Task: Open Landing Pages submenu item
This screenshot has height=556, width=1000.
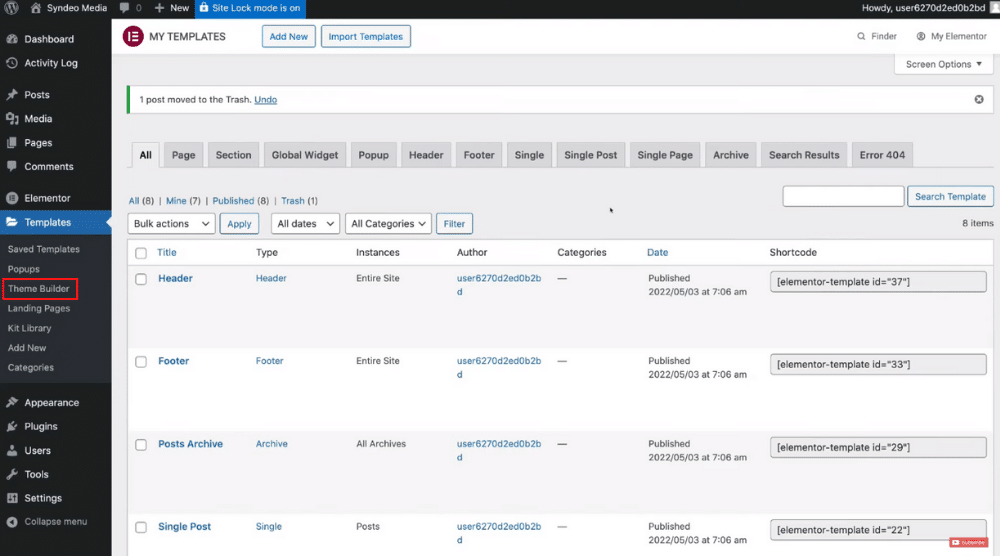Action: pos(39,309)
